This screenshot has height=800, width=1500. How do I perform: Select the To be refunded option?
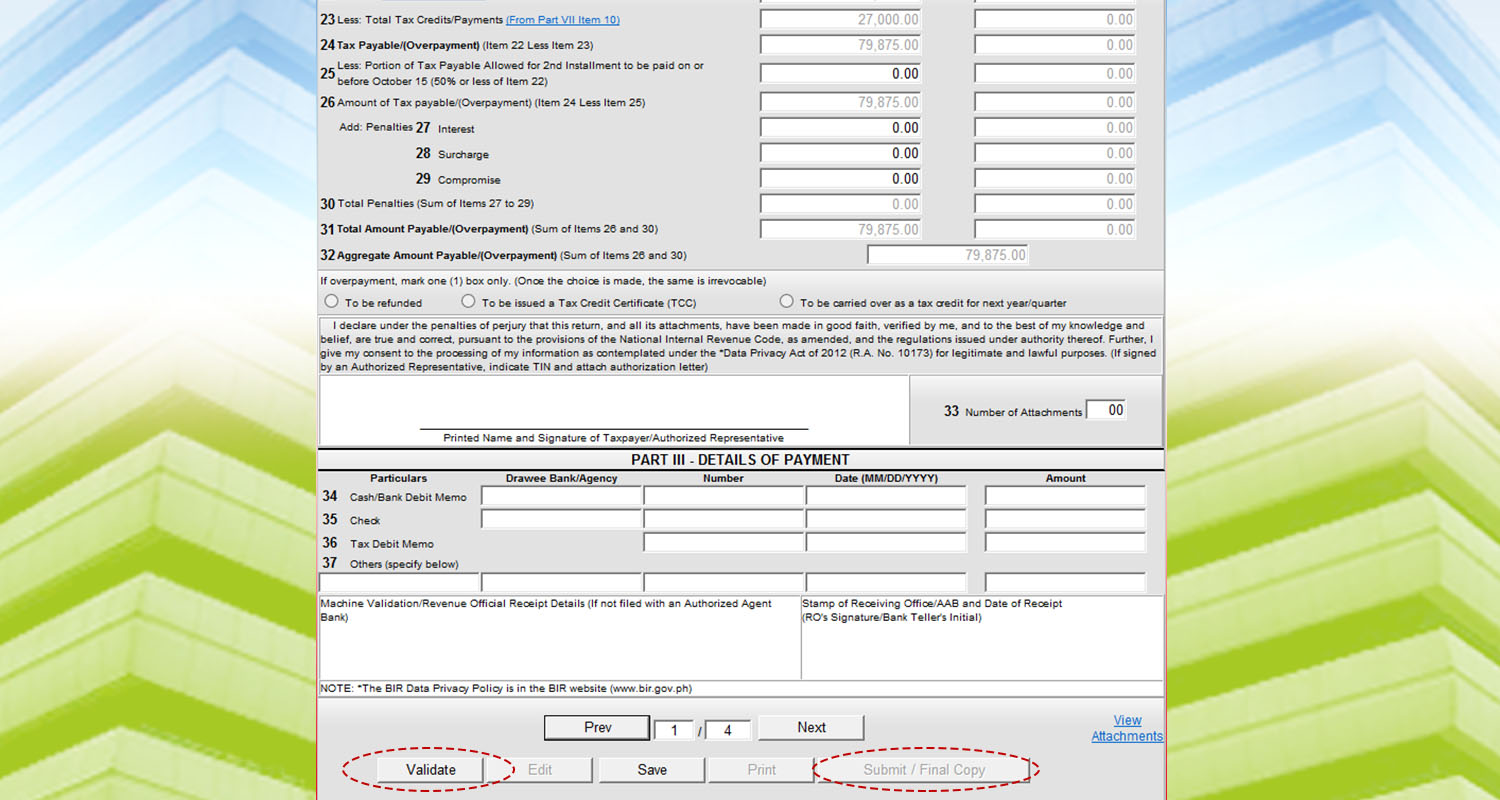332,301
